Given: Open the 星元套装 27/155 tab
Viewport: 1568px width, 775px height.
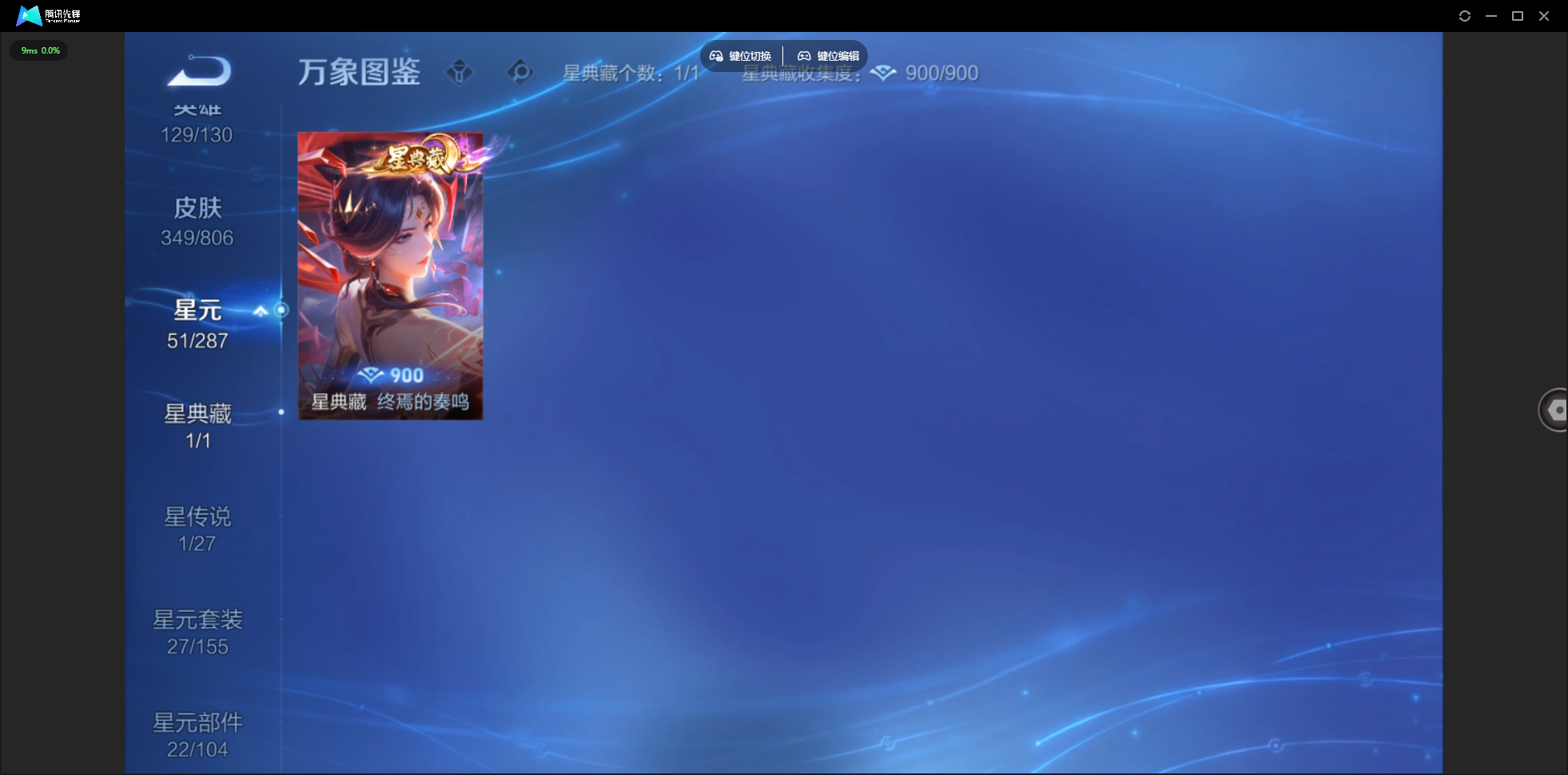Looking at the screenshot, I should tap(197, 632).
